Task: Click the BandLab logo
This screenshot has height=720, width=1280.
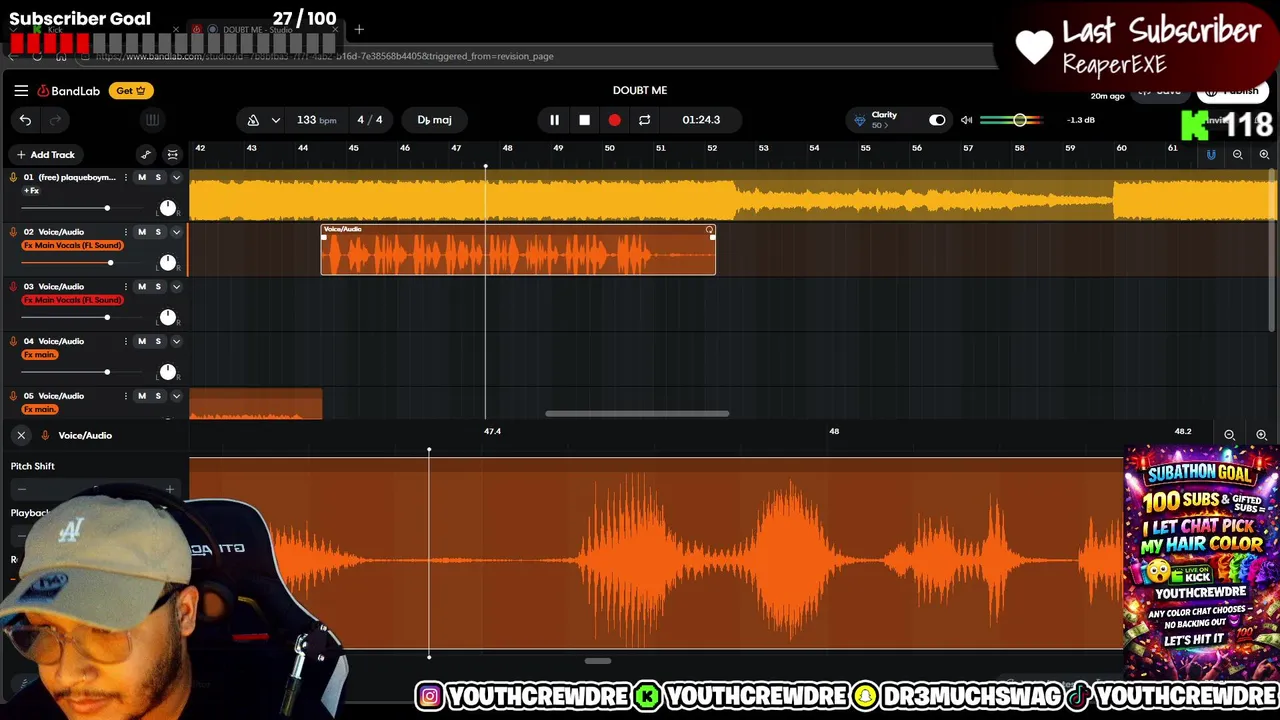Action: (69, 91)
